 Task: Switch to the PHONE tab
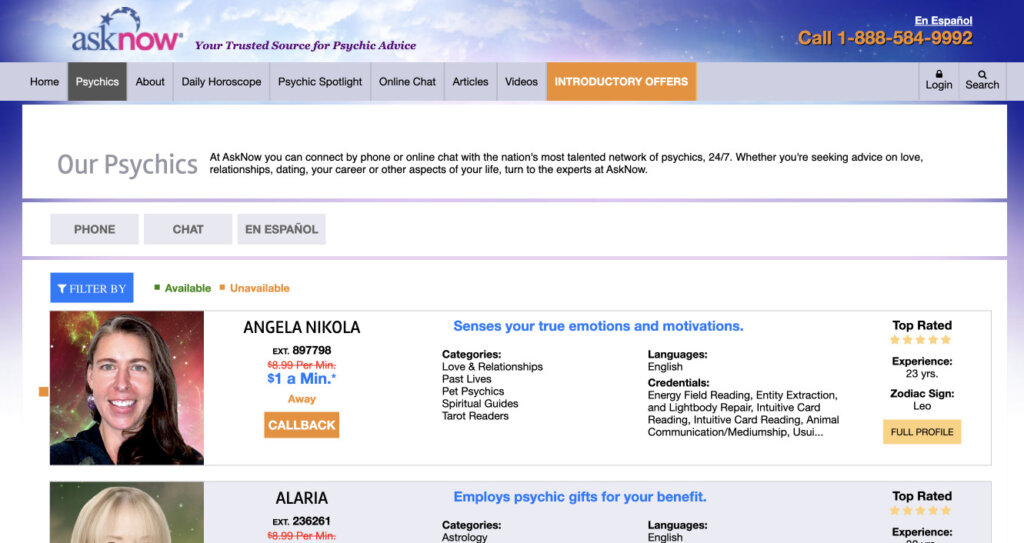(x=95, y=229)
